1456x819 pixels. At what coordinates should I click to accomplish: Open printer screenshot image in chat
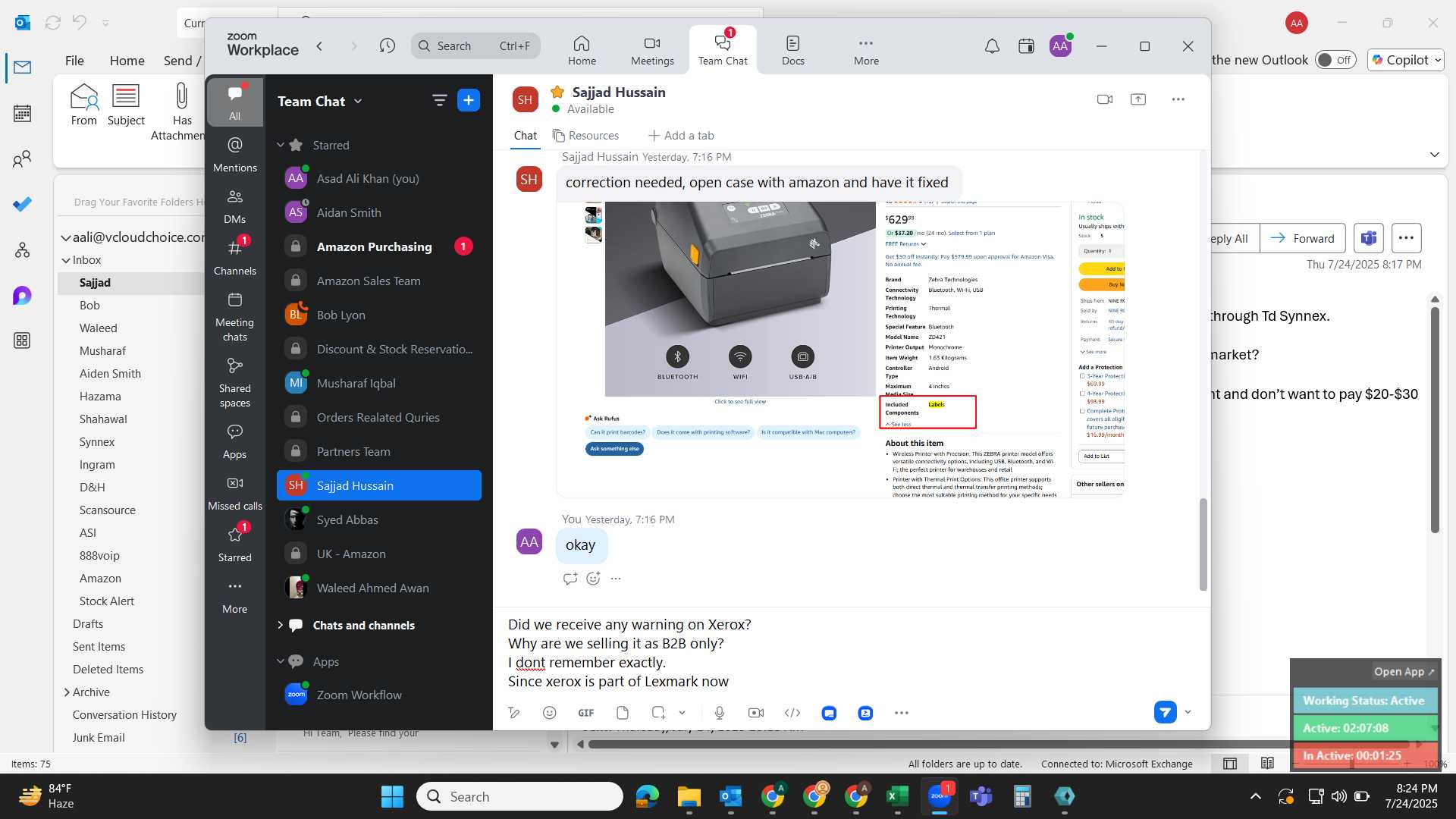pyautogui.click(x=840, y=349)
